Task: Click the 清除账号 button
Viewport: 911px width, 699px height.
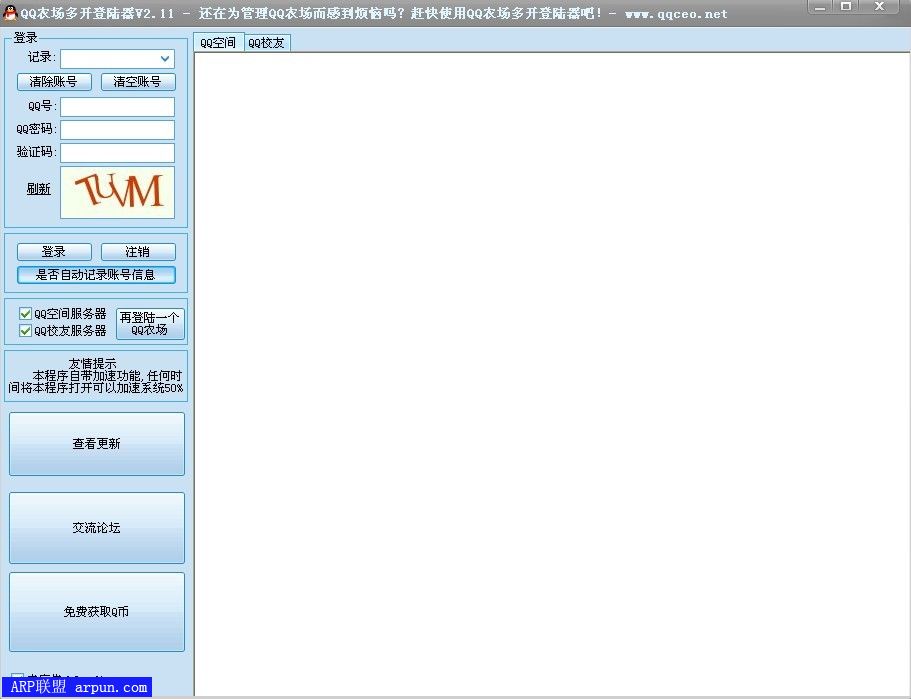Action: [53, 81]
